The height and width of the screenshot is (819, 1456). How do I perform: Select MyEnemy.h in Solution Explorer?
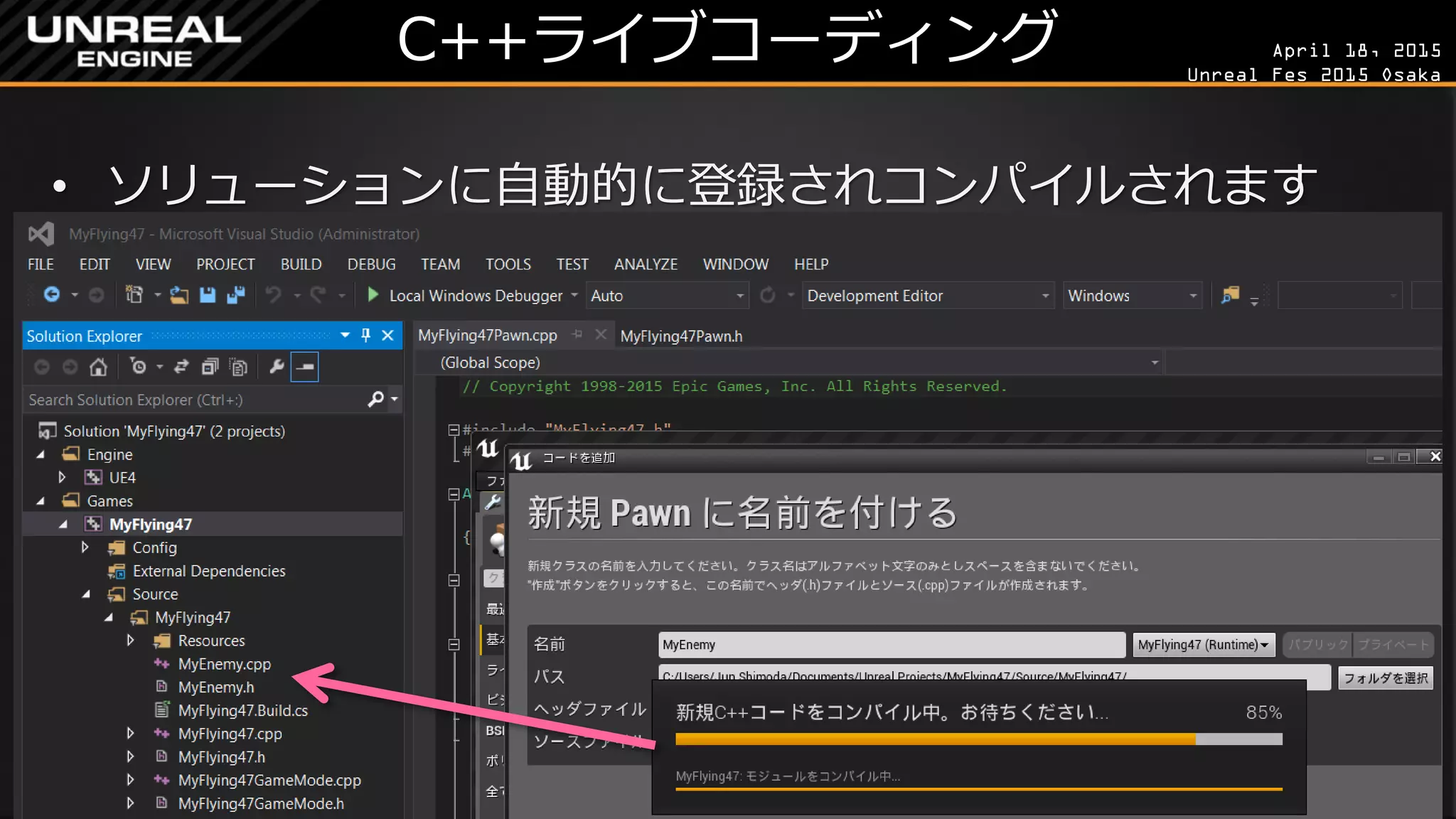click(x=216, y=687)
